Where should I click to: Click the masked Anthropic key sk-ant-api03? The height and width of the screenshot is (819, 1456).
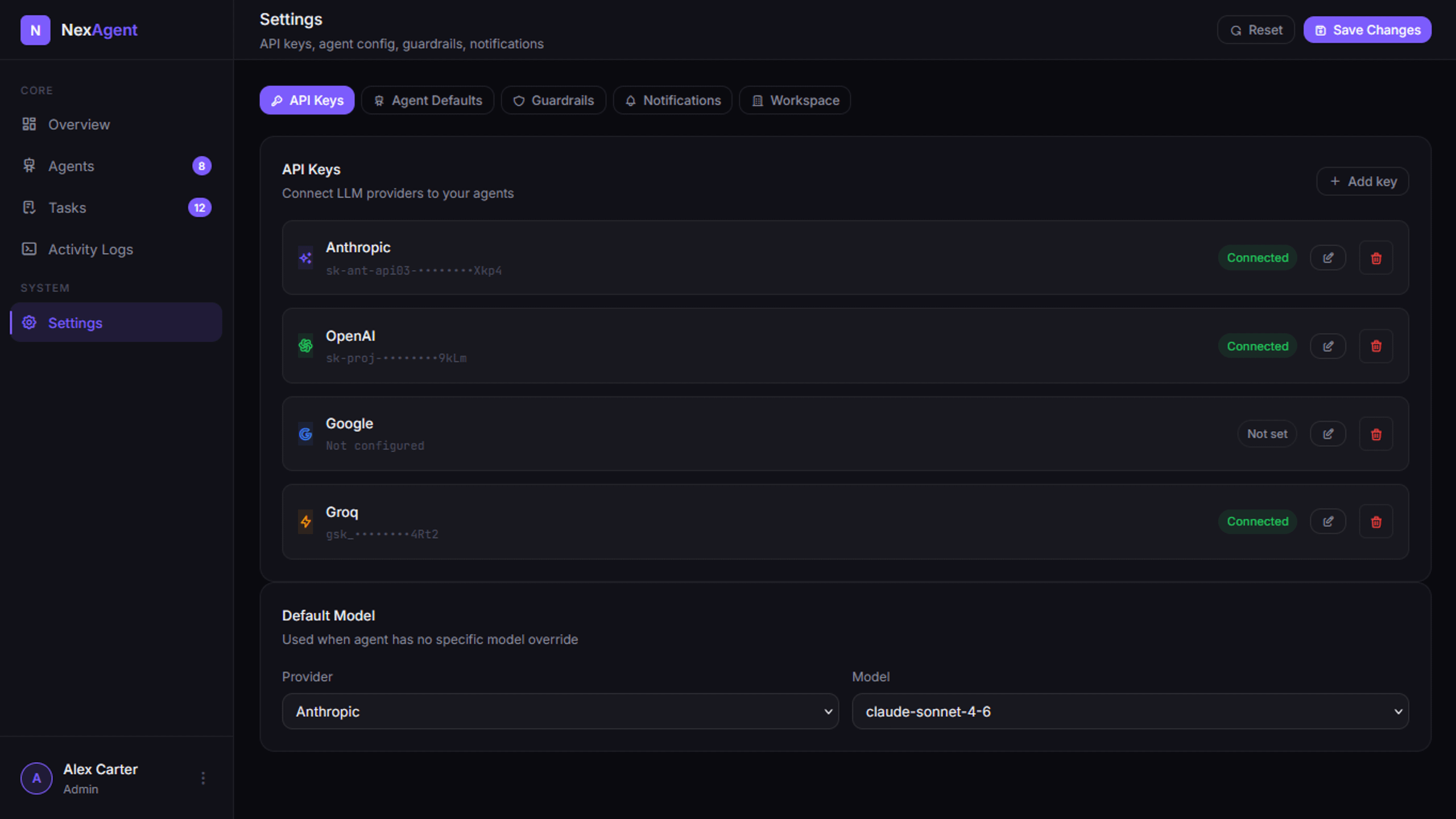tap(413, 271)
